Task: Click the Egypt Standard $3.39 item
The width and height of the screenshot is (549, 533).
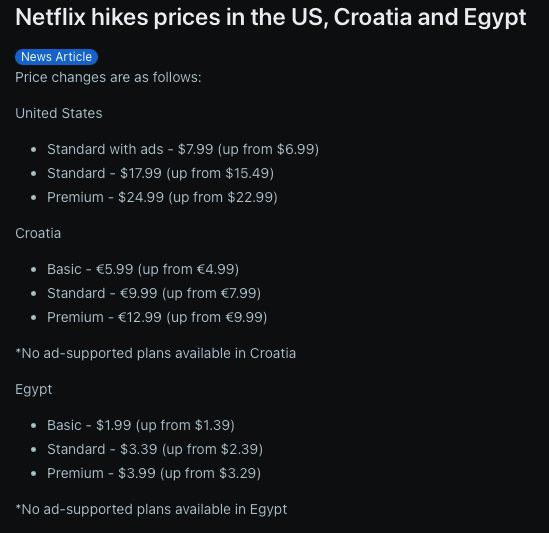Action: pos(155,449)
